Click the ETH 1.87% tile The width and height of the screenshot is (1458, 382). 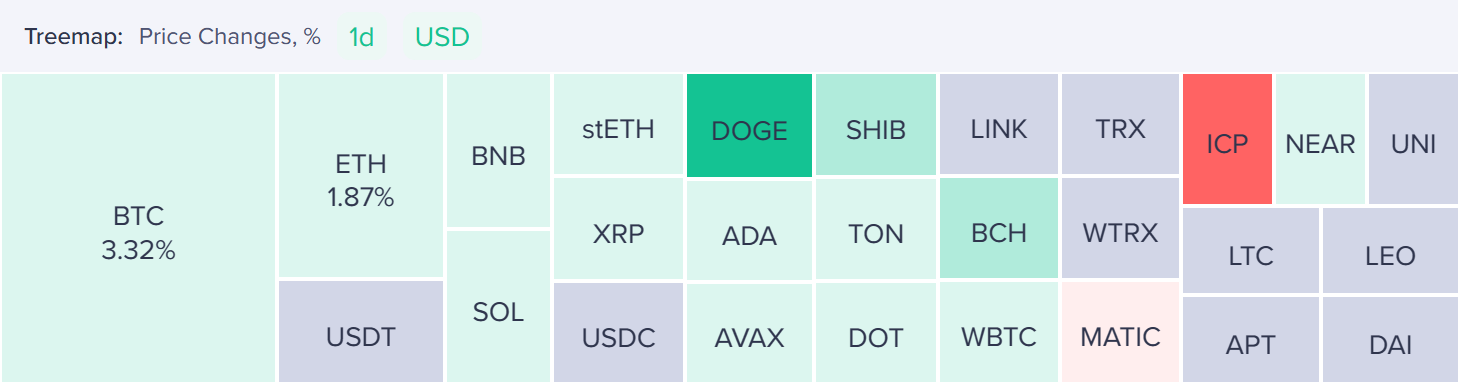pos(361,176)
